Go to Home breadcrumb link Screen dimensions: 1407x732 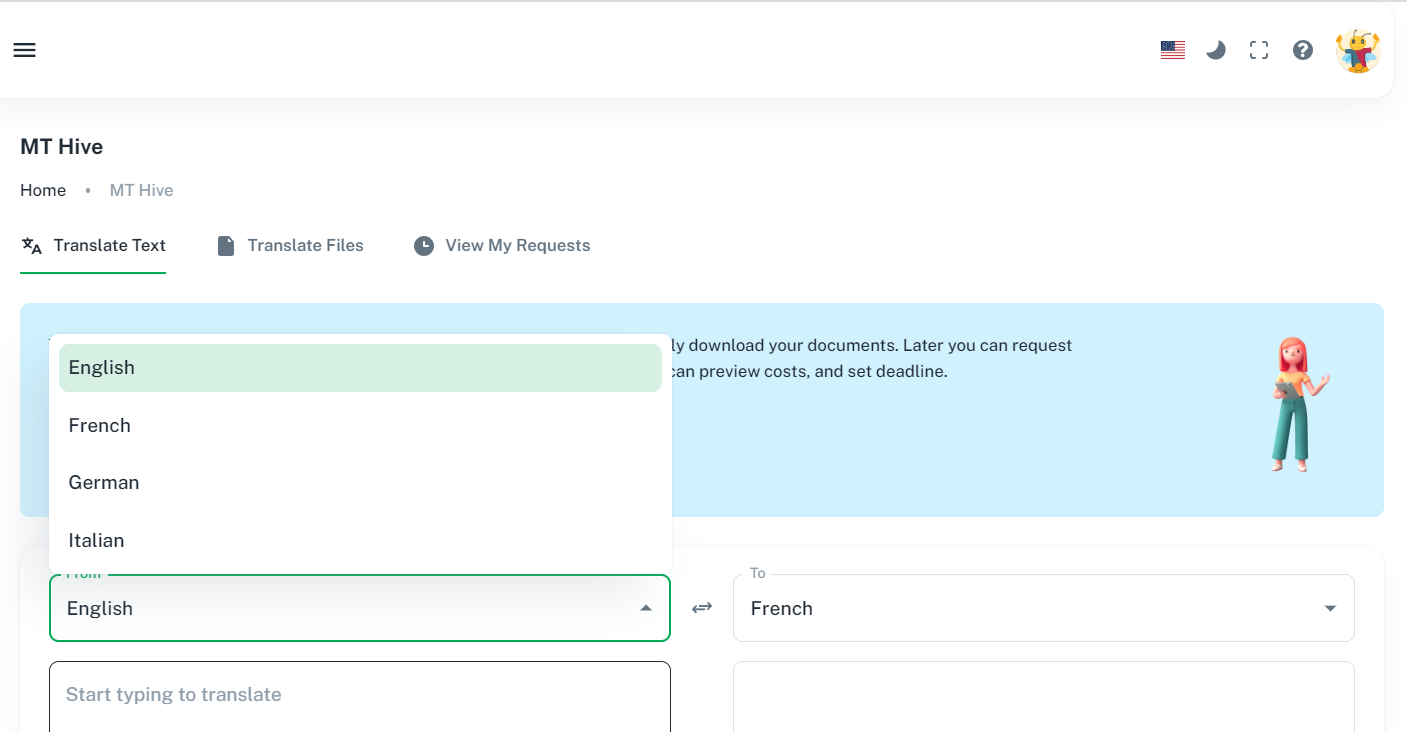pos(43,191)
